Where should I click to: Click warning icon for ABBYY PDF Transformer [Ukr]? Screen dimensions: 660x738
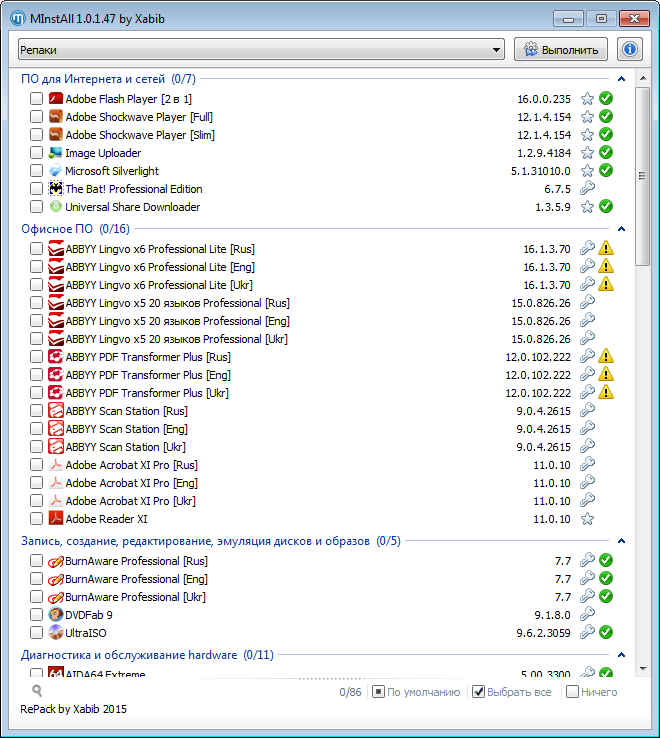(x=606, y=392)
